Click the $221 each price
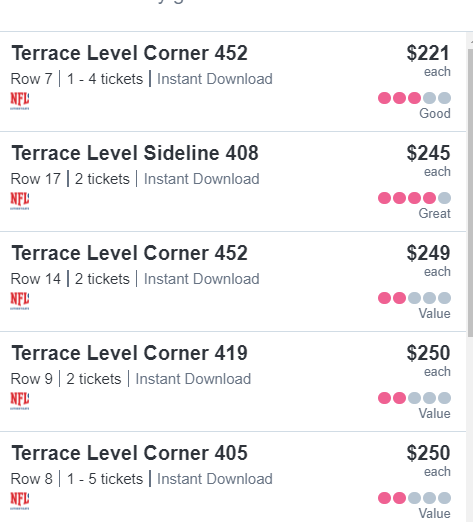This screenshot has width=473, height=522. click(428, 61)
